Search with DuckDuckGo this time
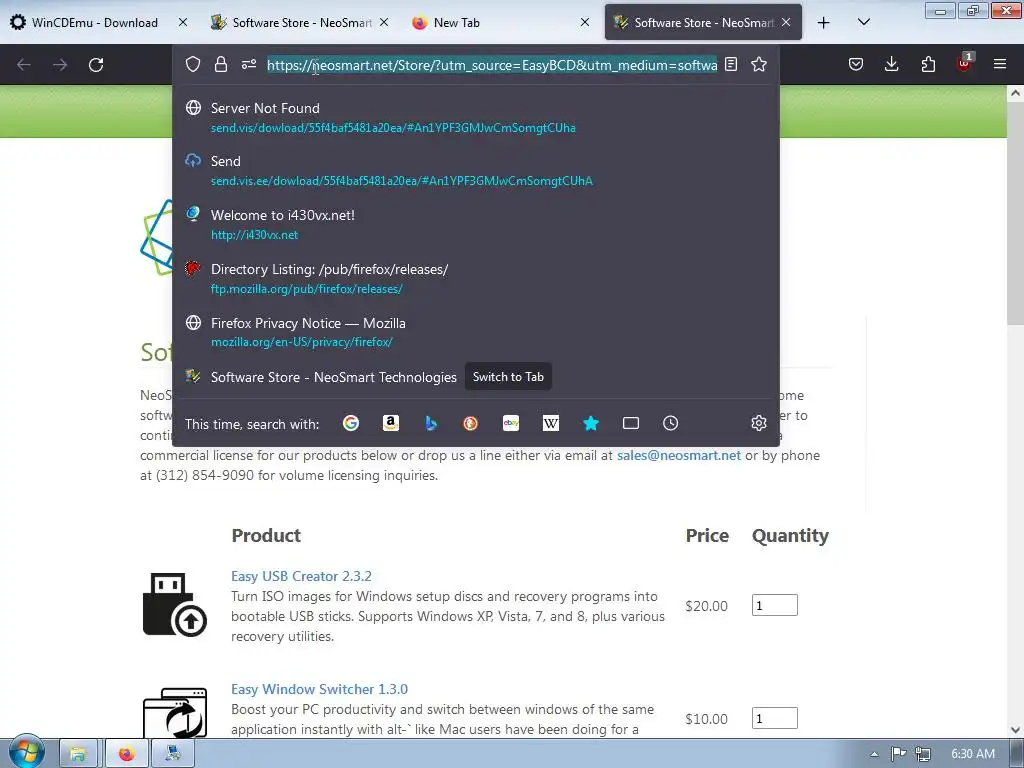Viewport: 1024px width, 768px height. (470, 423)
